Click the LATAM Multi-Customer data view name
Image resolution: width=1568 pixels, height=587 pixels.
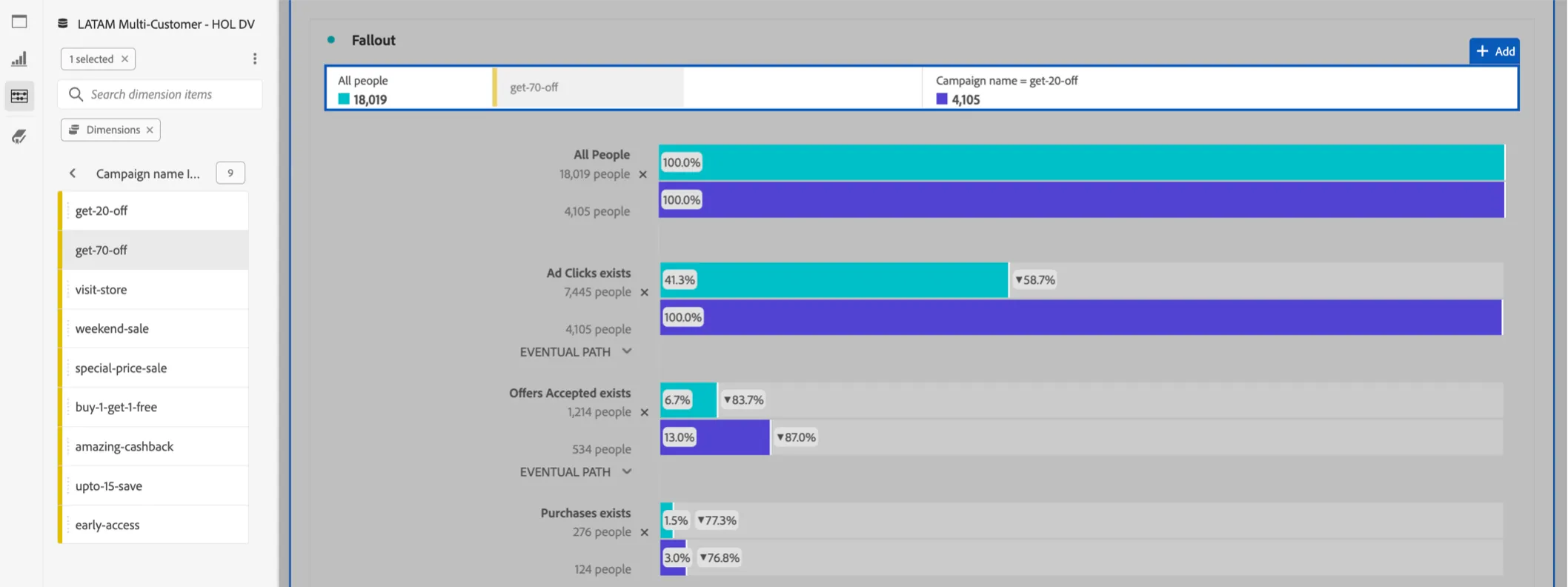(166, 24)
